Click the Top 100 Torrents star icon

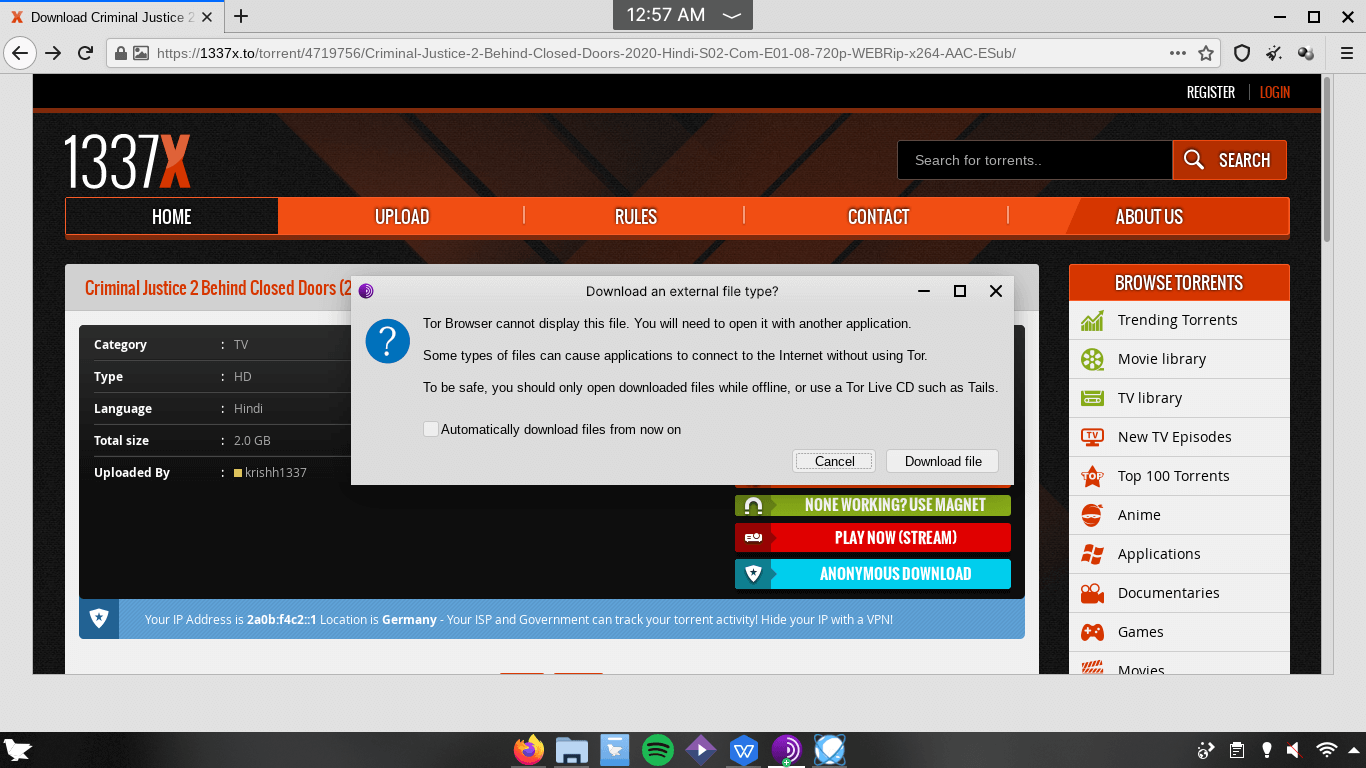[1092, 476]
